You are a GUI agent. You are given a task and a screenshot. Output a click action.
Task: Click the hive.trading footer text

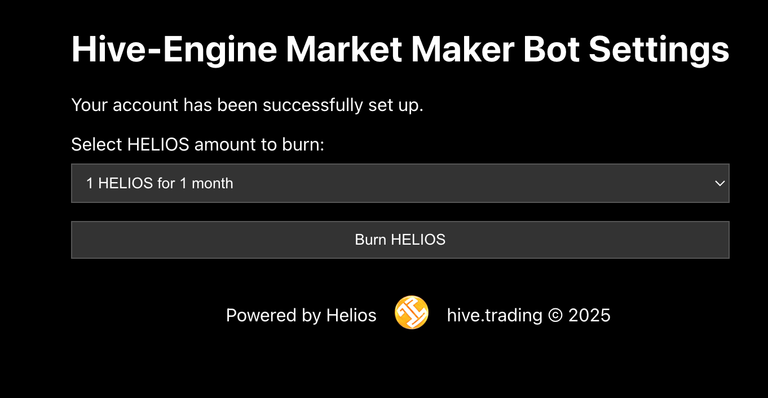494,315
